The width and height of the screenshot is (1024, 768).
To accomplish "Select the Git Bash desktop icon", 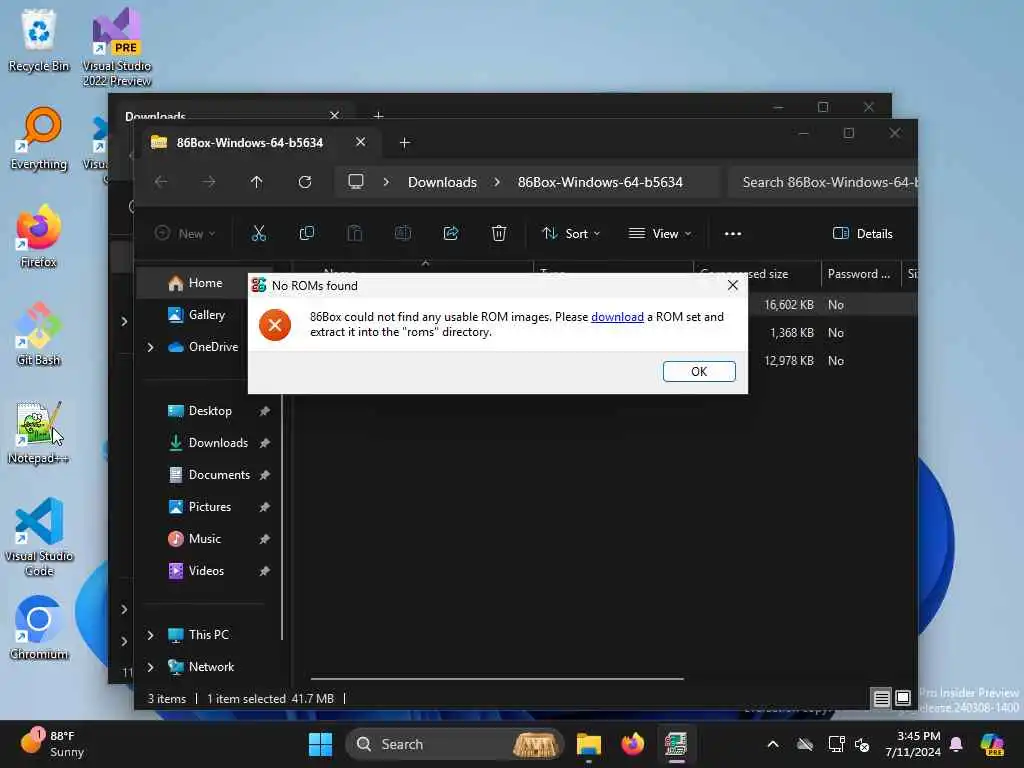I will [x=39, y=334].
